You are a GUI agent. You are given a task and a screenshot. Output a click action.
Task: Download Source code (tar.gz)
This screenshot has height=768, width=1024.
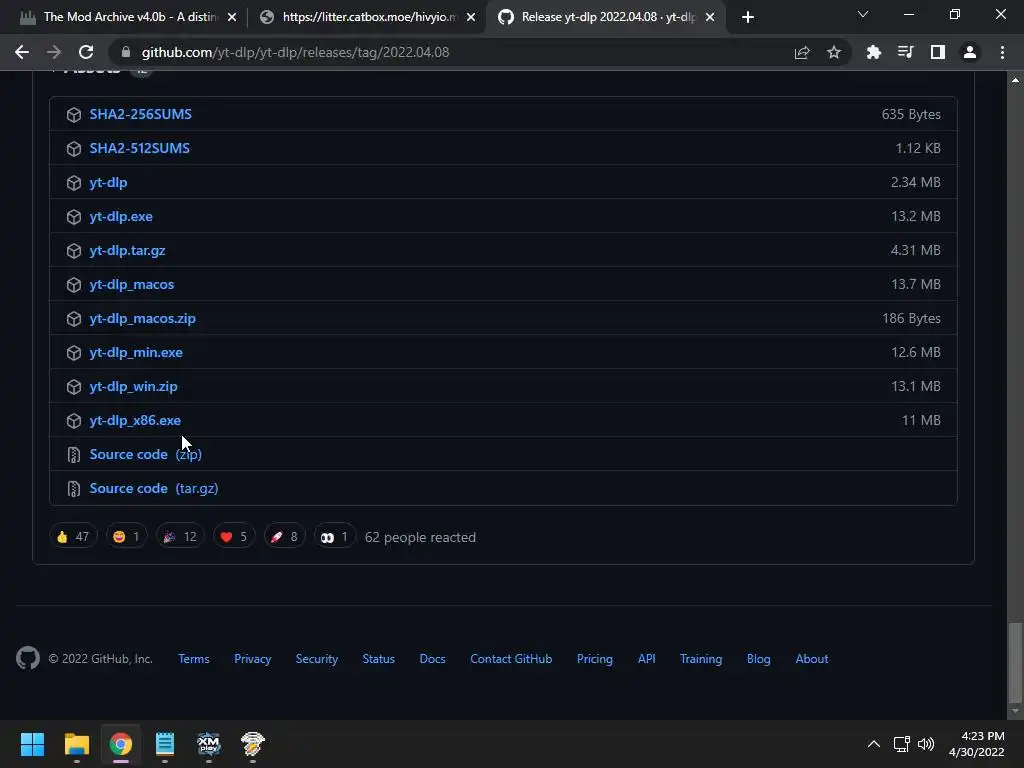coord(154,488)
